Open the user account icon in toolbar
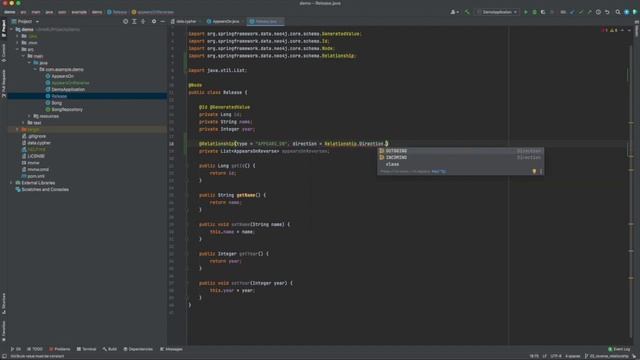 tap(454, 12)
